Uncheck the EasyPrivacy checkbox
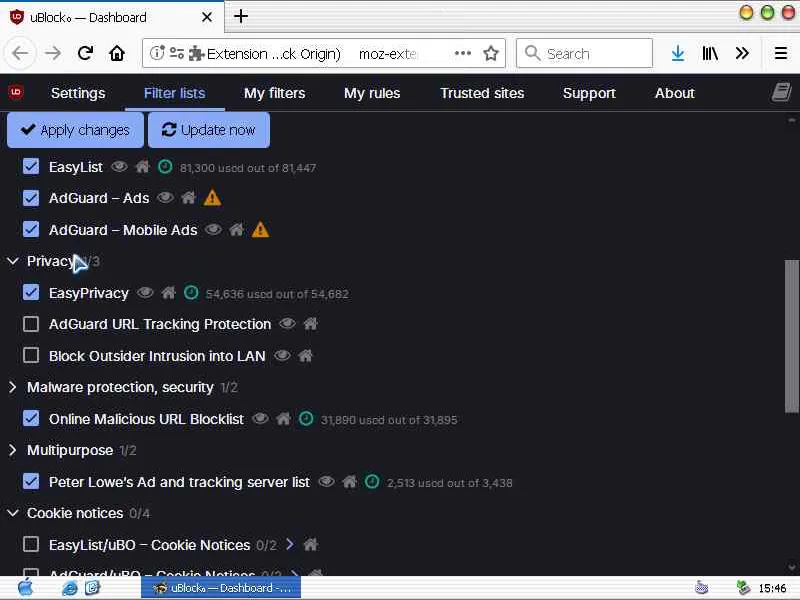The width and height of the screenshot is (800, 600). 31,292
